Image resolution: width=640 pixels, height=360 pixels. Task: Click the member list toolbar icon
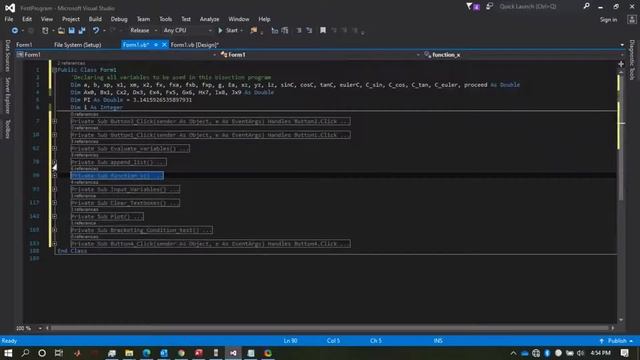coord(275,31)
